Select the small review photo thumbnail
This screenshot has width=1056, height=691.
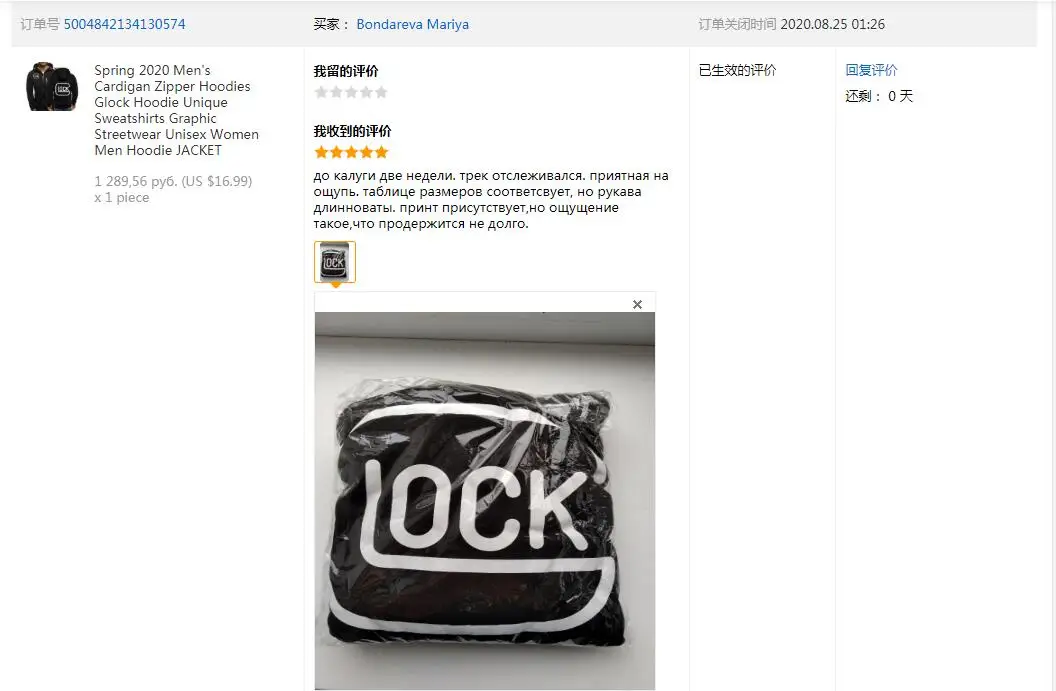335,262
